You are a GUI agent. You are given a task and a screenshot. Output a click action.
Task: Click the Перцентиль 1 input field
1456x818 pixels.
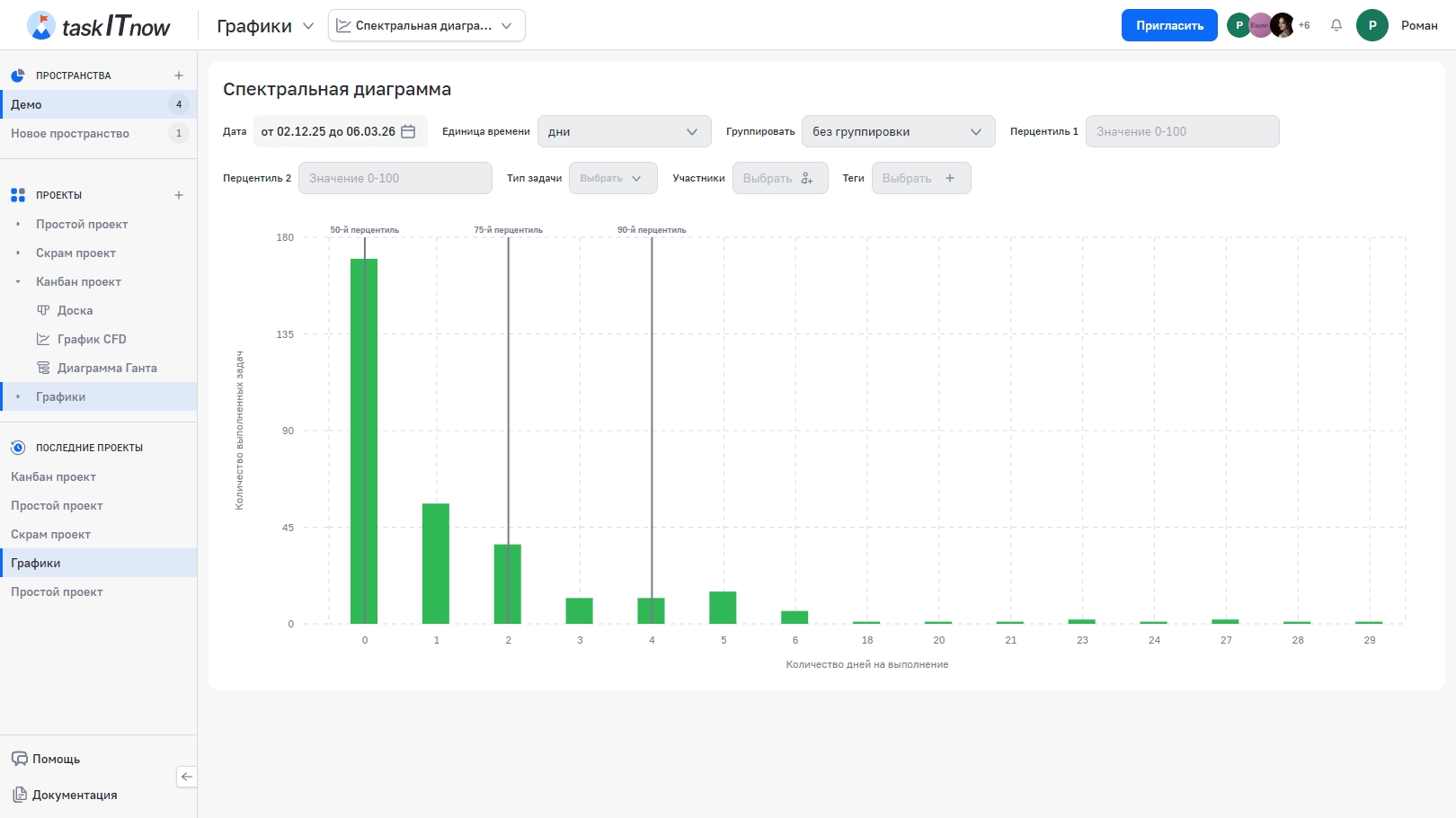click(x=1181, y=131)
